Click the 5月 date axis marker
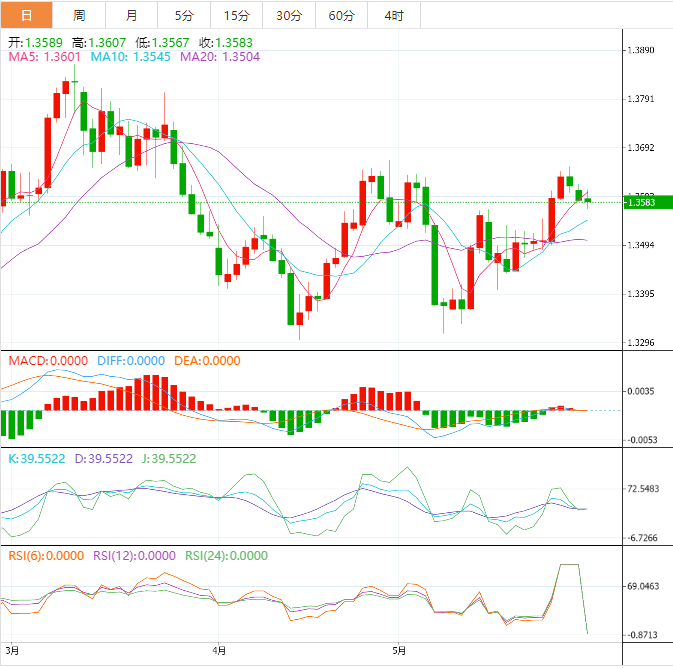The image size is (673, 669). coord(399,651)
